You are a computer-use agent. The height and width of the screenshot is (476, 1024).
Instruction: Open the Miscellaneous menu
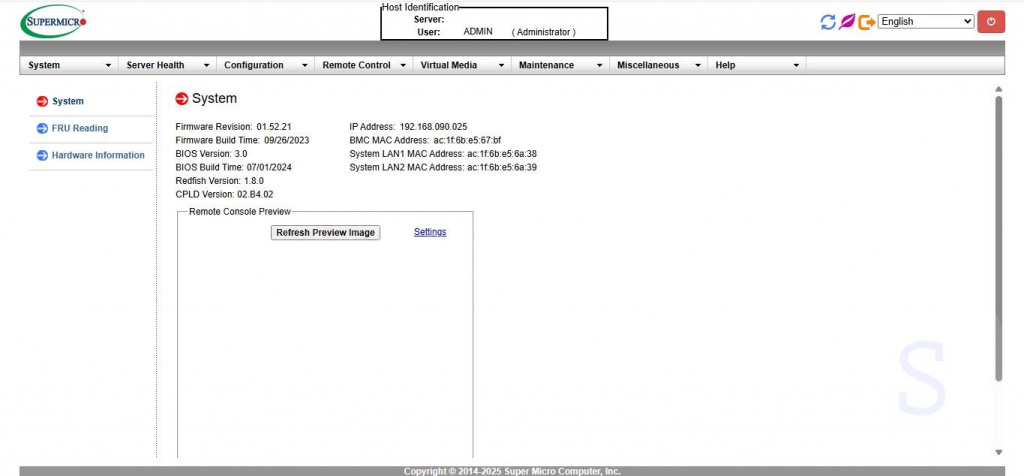pos(657,65)
